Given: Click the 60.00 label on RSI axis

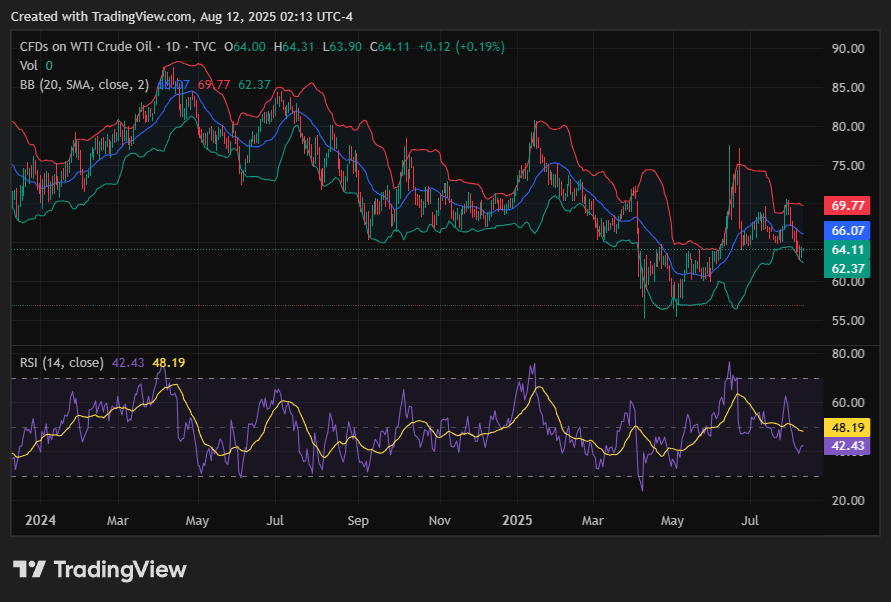Looking at the screenshot, I should click(848, 402).
